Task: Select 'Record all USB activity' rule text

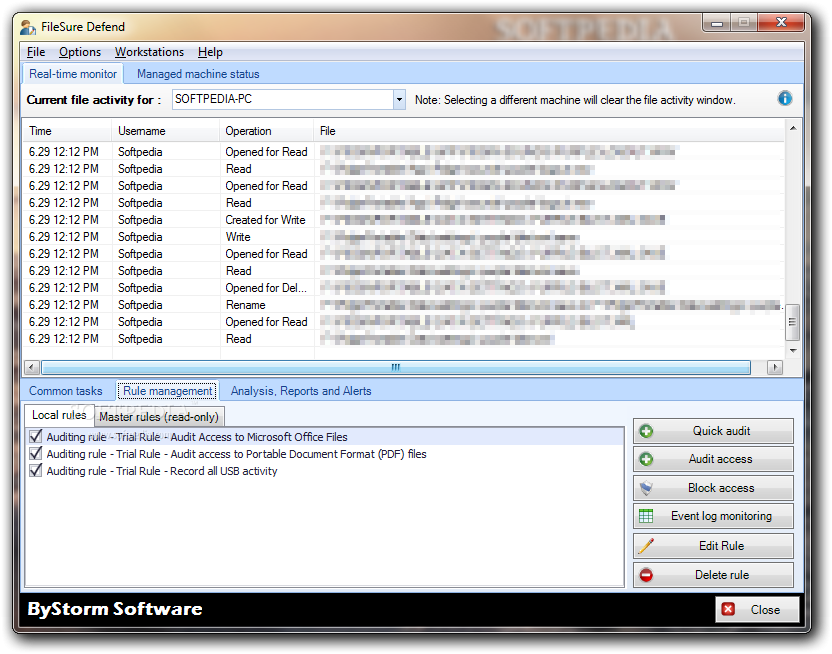Action: (x=223, y=470)
